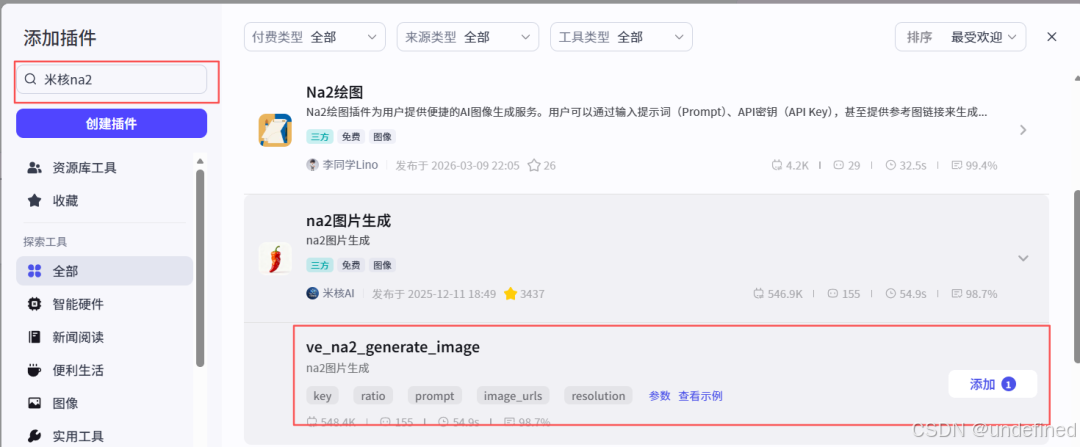Click the 创建插件 button
The width and height of the screenshot is (1080, 447).
coord(112,124)
